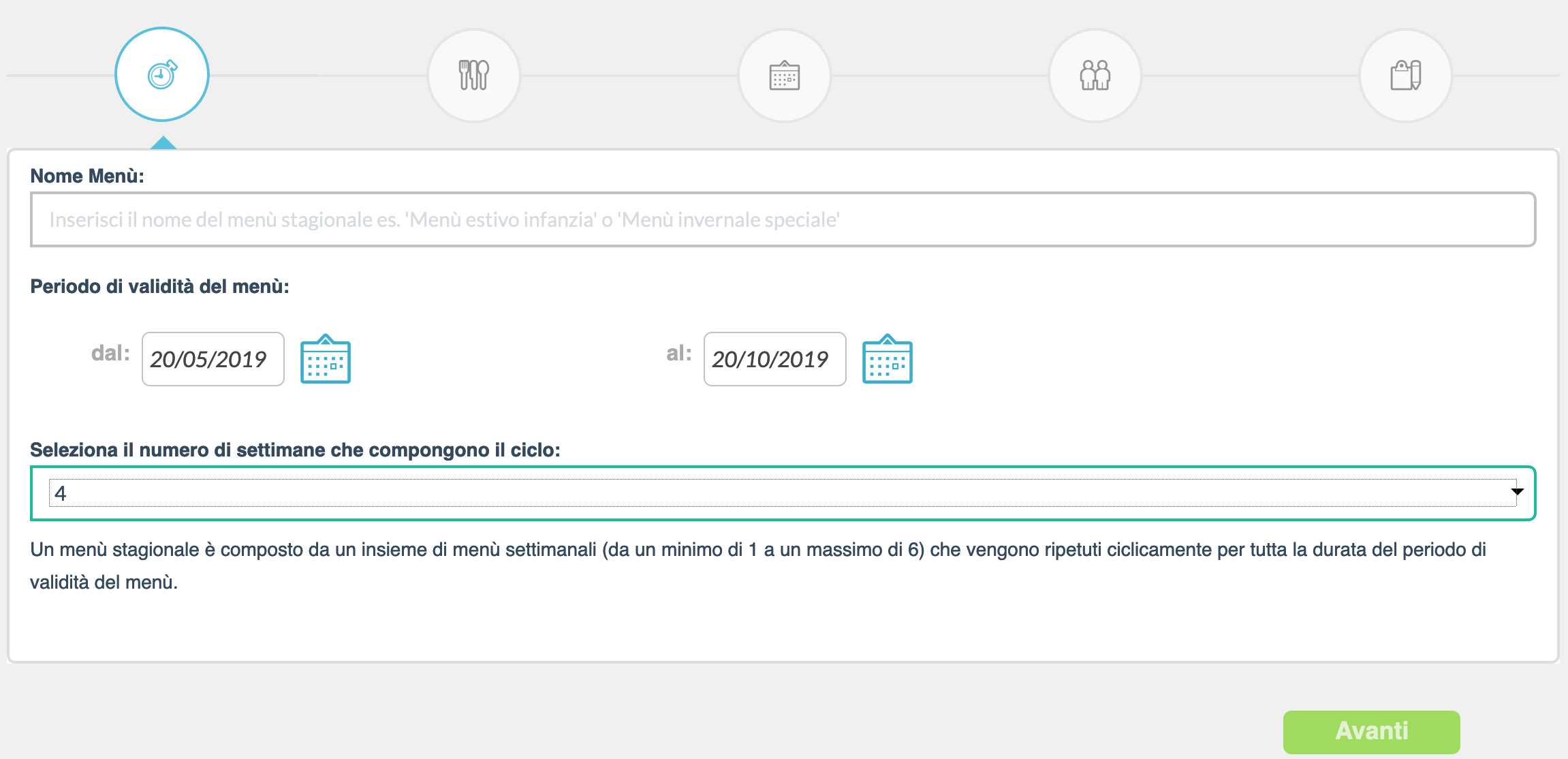Screen dimensions: 1568x759
Task: Click the start date field 20/05/2019
Action: pyautogui.click(x=213, y=359)
